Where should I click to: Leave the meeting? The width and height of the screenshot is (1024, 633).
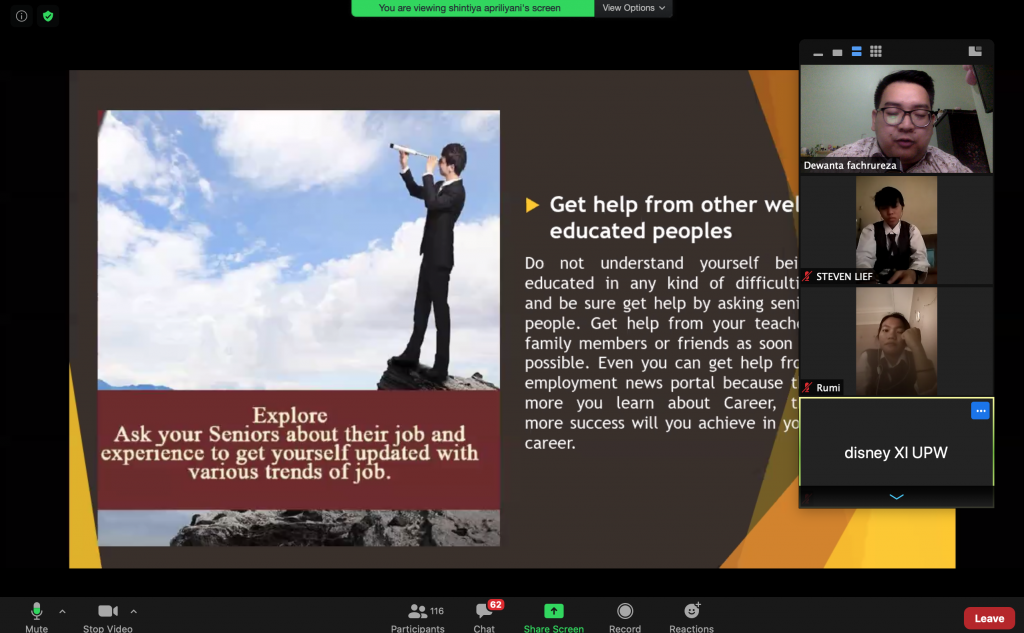click(x=989, y=618)
